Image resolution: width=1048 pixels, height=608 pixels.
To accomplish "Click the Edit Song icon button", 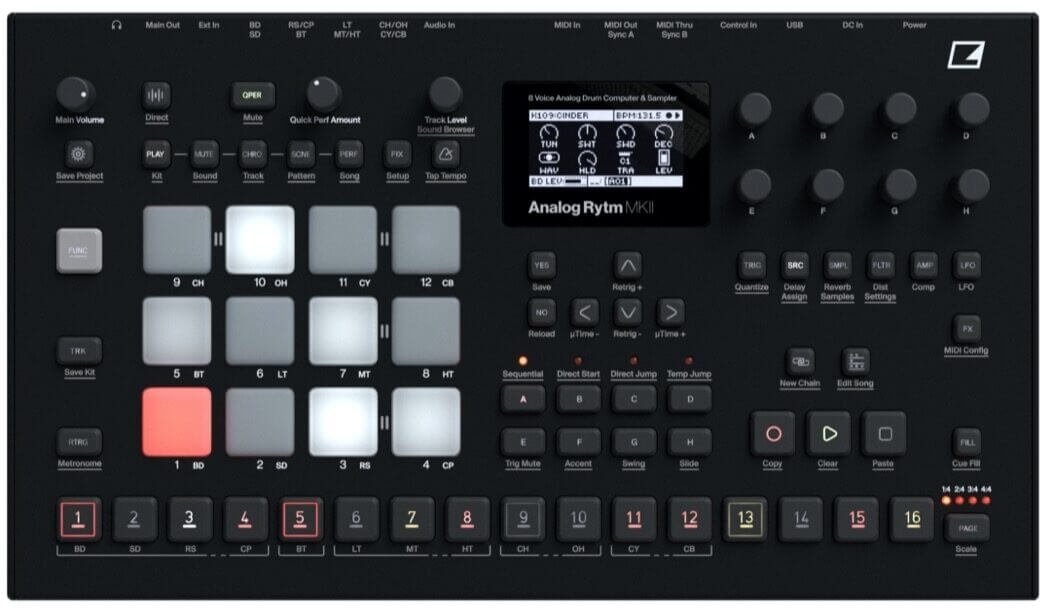I will click(x=856, y=361).
